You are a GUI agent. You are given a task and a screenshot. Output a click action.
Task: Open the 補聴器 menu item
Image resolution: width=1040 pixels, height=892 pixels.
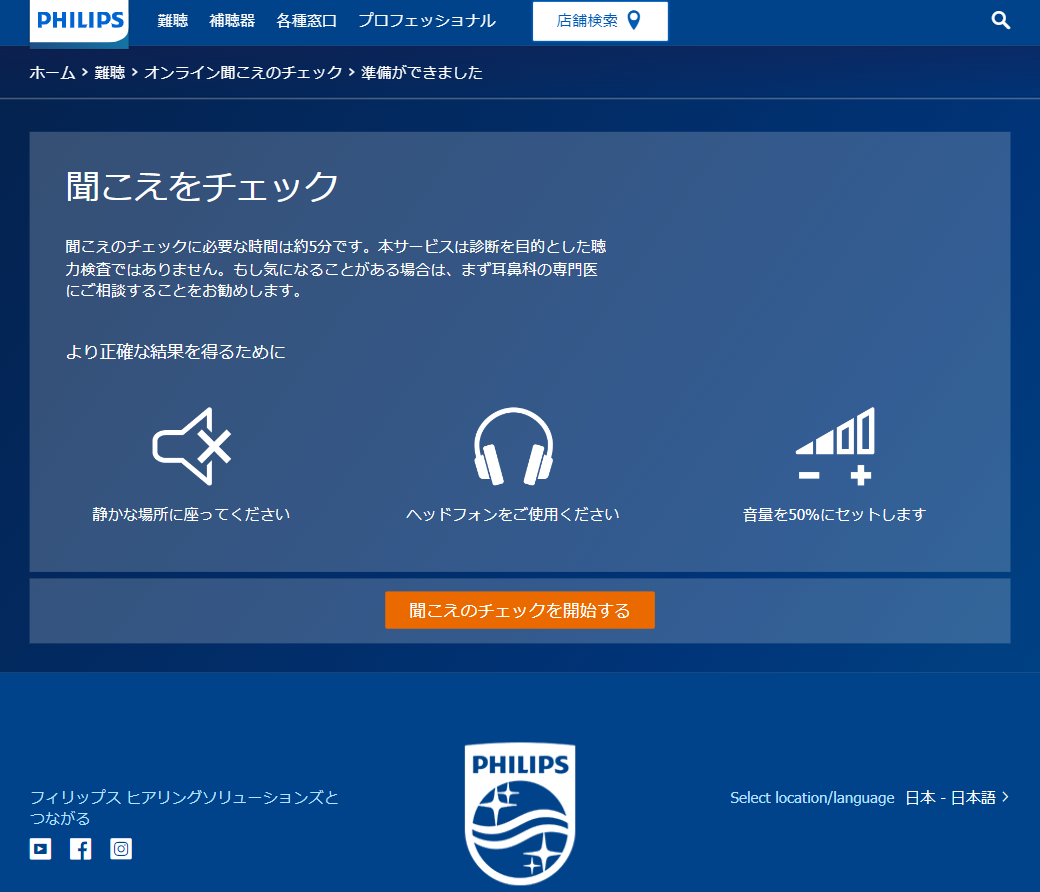(x=232, y=21)
